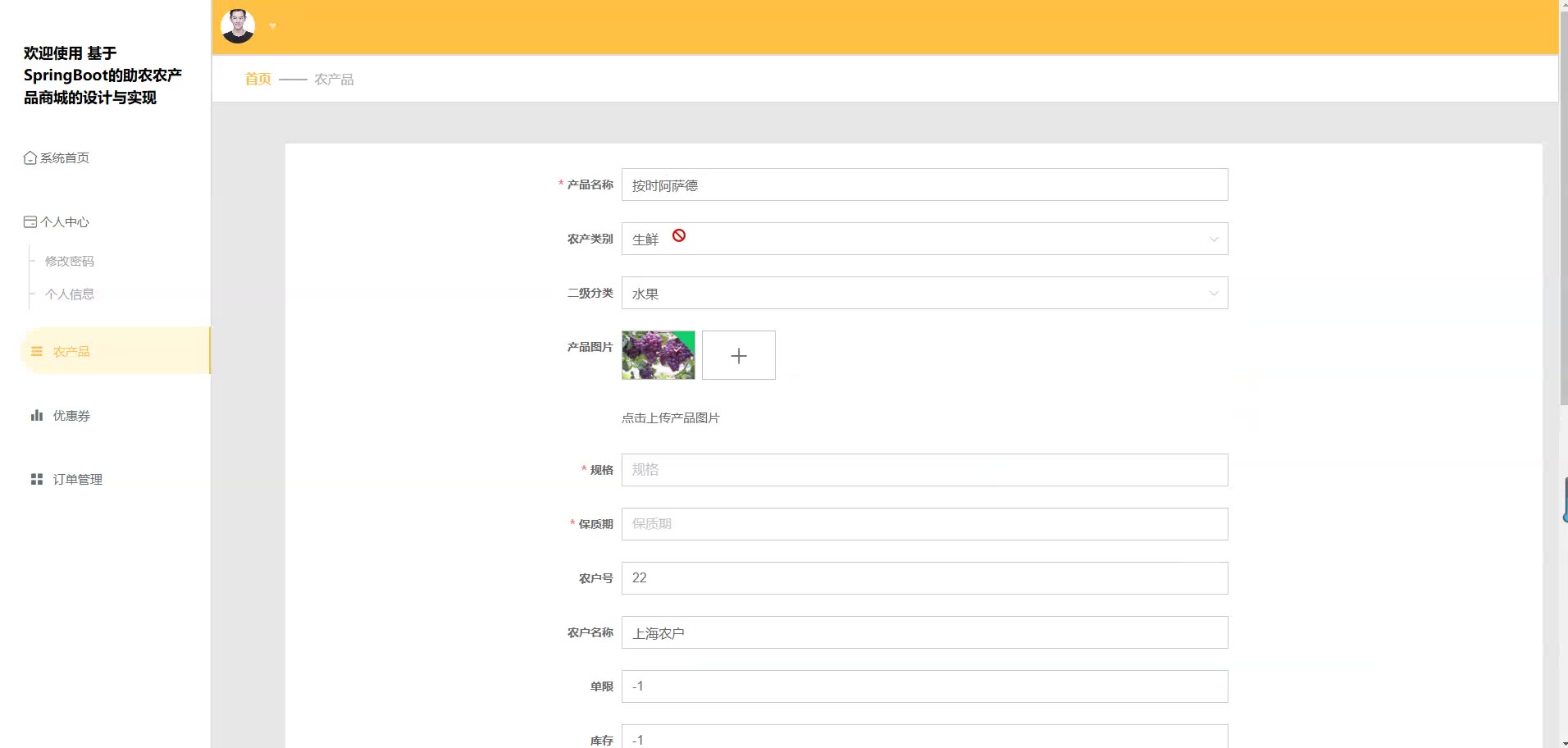Screen dimensions: 1568x748
Task: Go to 首页 via breadcrumb
Action: (x=258, y=79)
